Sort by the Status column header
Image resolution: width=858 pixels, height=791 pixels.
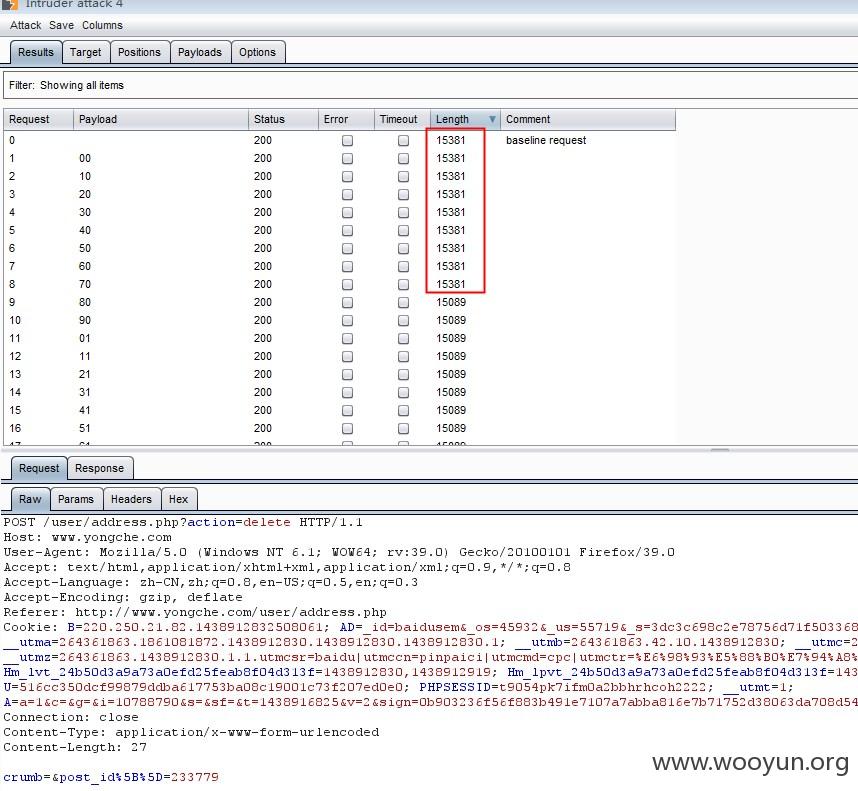click(283, 119)
